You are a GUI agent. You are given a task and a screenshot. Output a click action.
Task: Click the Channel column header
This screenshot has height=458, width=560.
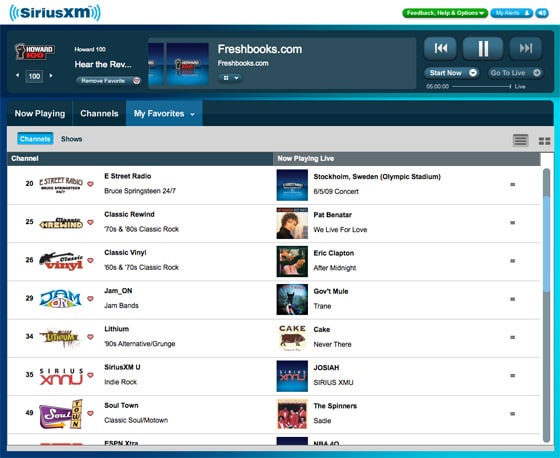click(x=140, y=159)
